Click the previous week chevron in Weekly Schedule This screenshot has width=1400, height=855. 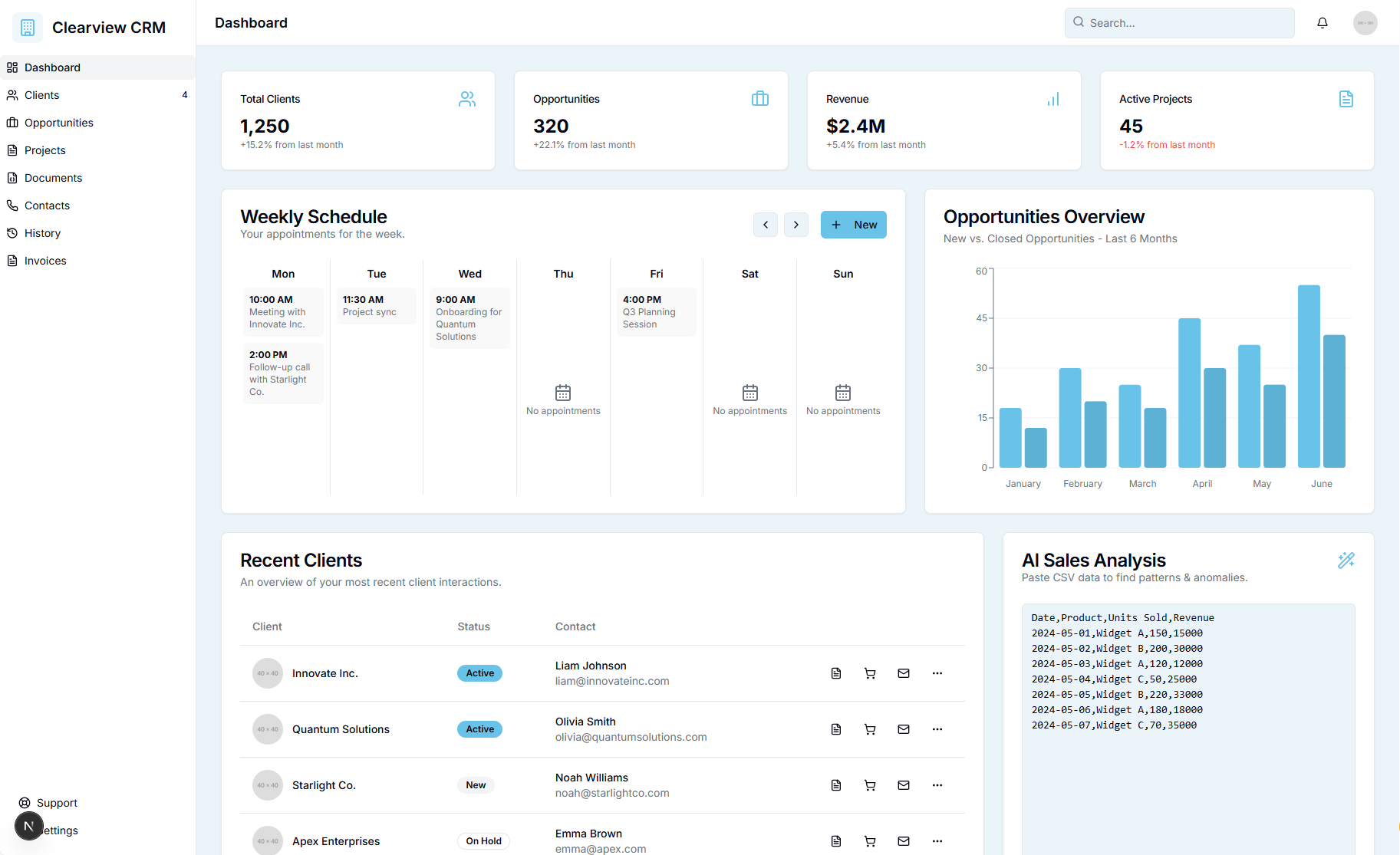click(765, 224)
